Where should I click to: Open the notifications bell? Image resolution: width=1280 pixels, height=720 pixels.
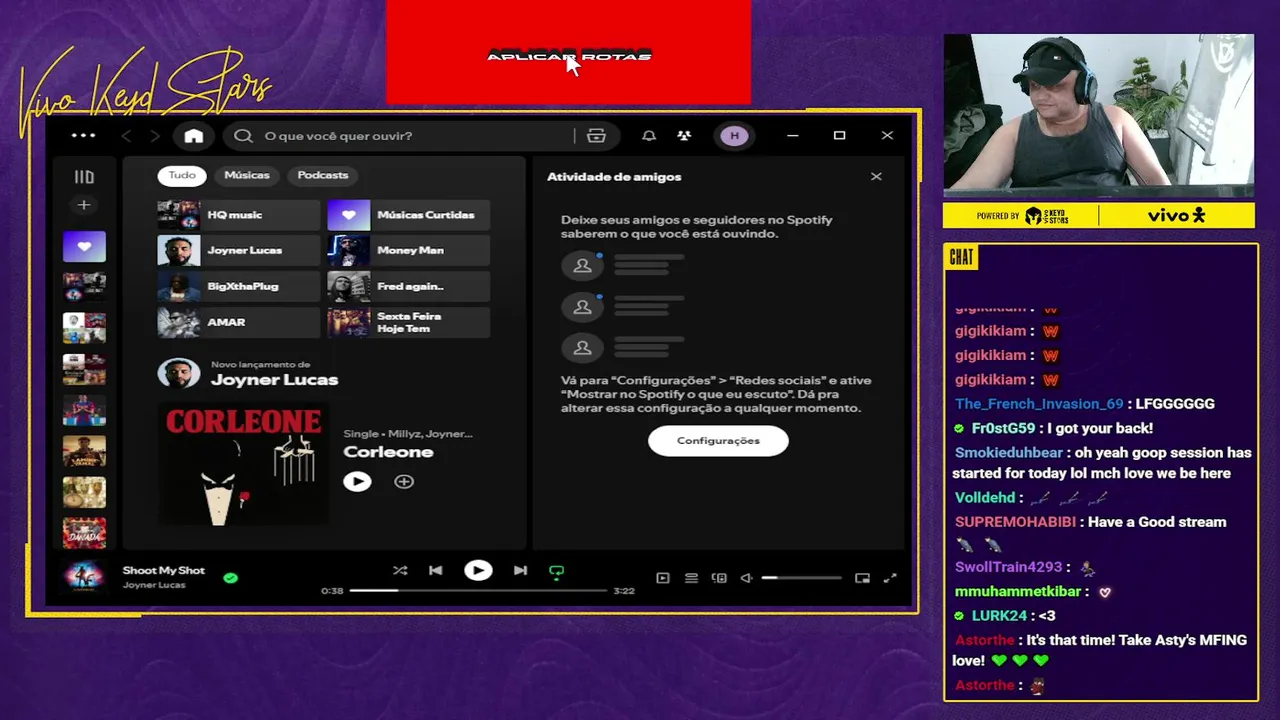click(649, 136)
